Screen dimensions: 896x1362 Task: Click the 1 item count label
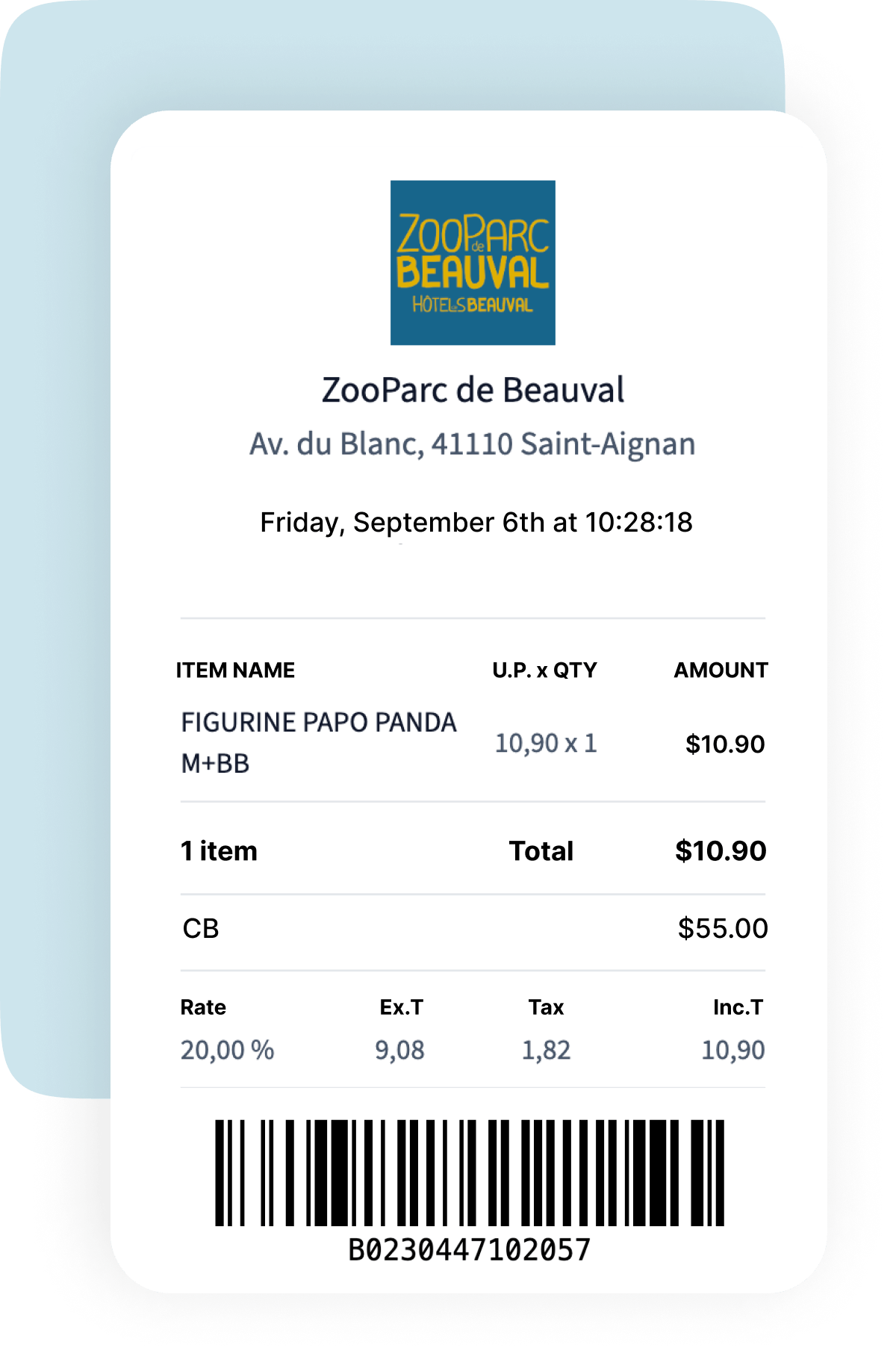pos(219,851)
